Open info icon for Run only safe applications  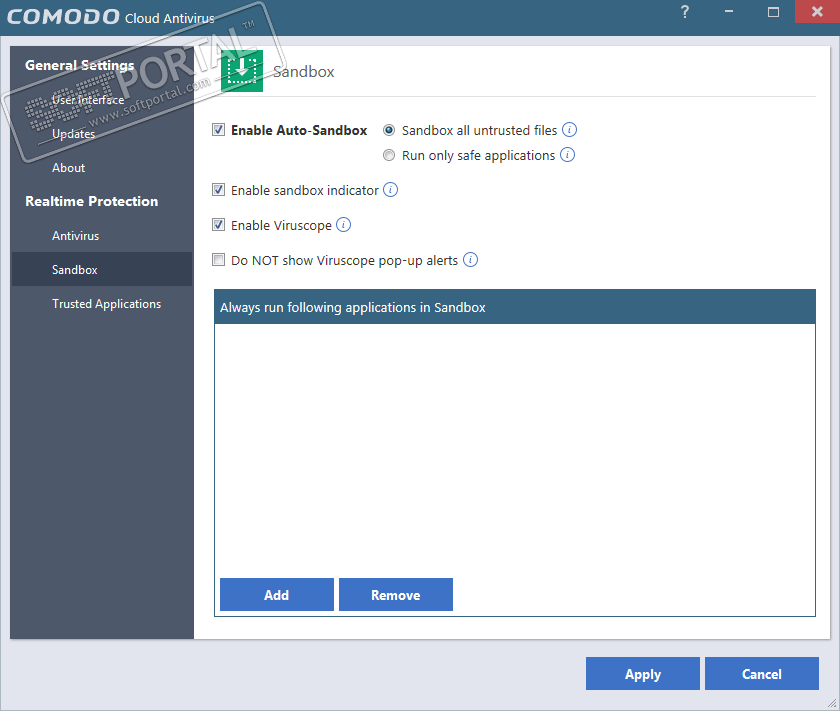click(567, 155)
